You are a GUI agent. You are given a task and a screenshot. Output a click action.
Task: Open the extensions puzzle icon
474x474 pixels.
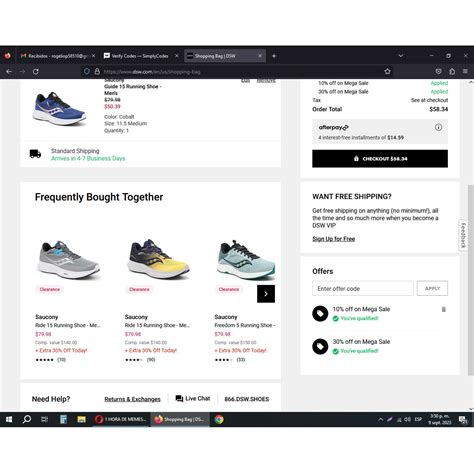452,71
